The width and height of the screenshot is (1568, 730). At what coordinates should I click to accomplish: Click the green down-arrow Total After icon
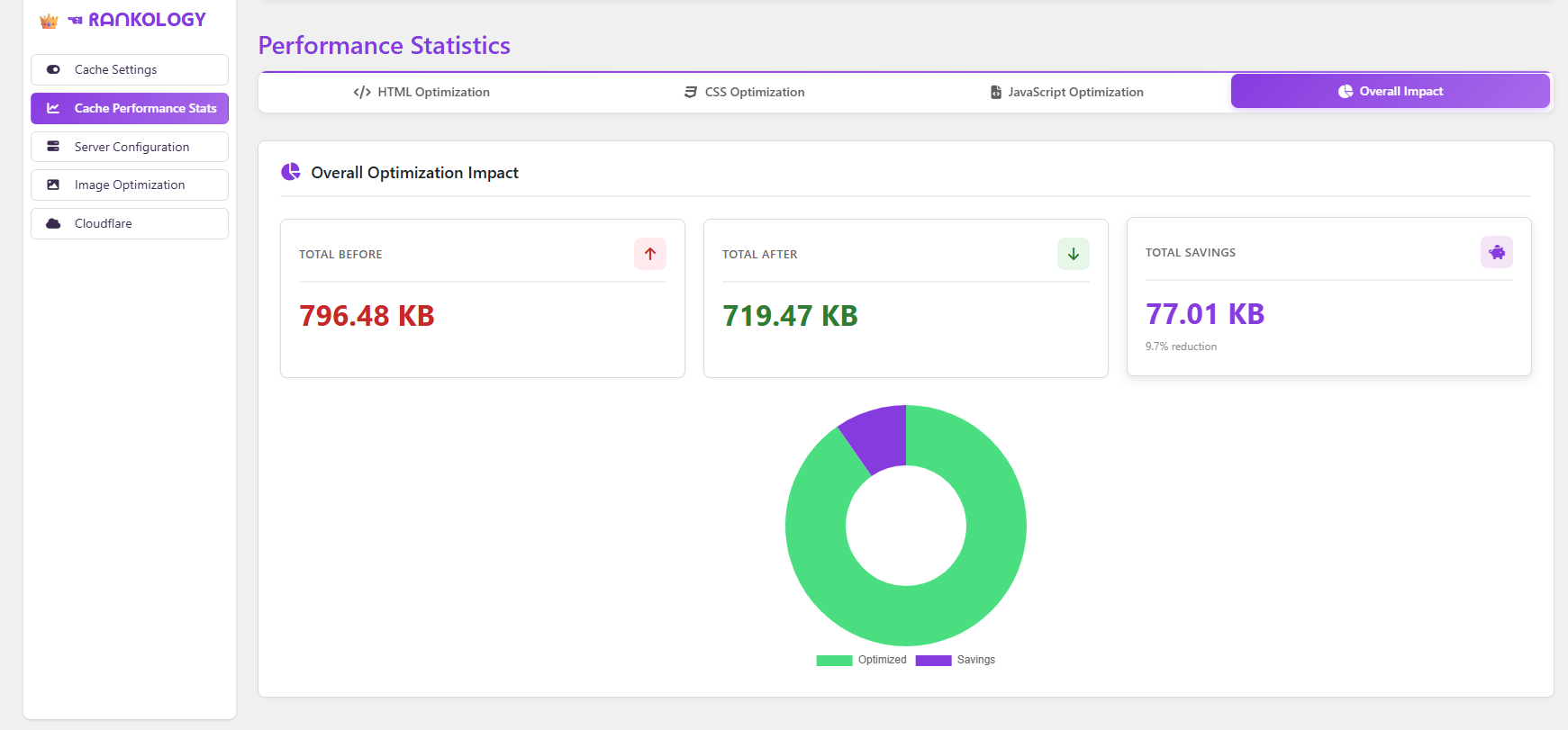pos(1073,254)
